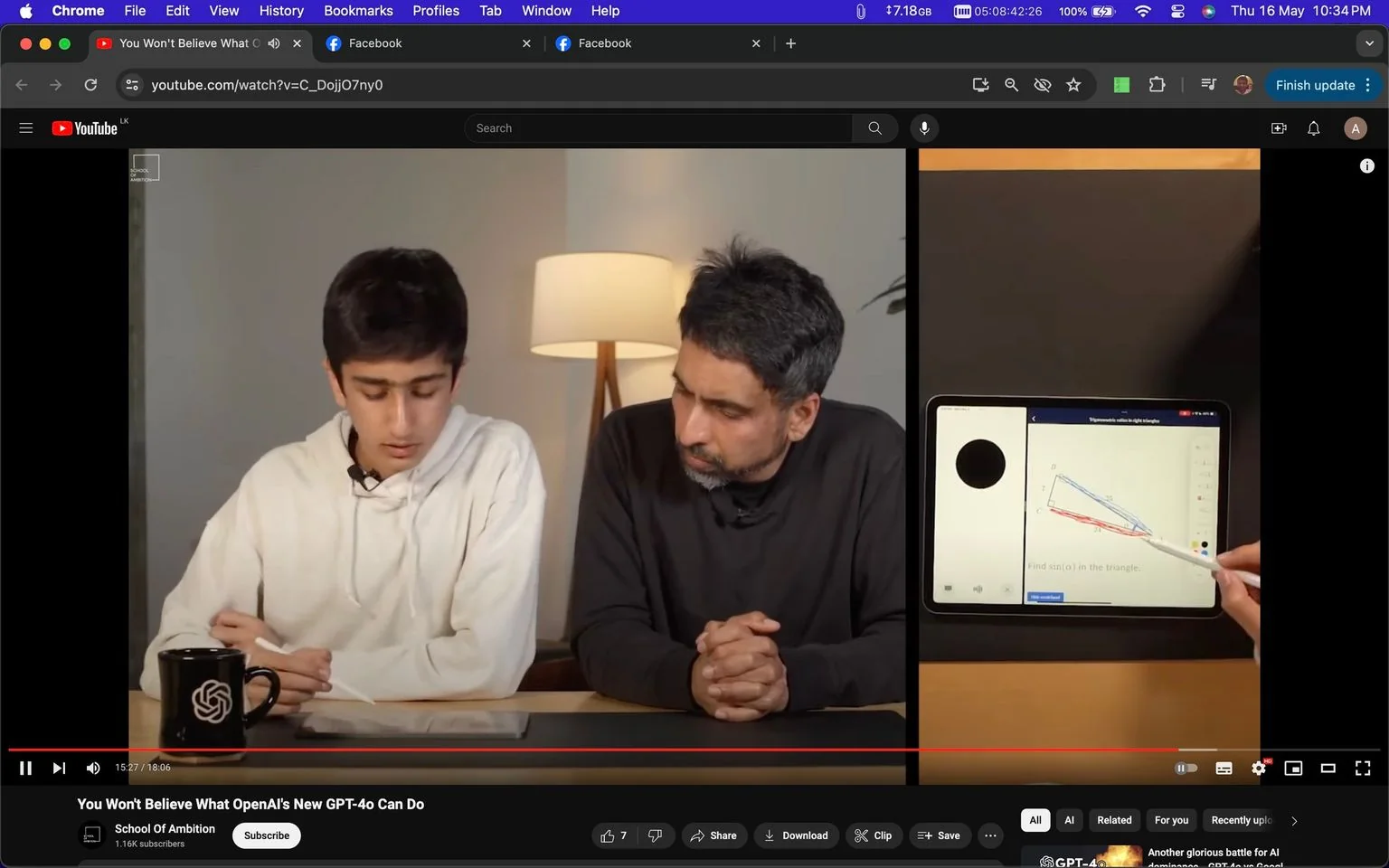Open the Chrome three-dot menu
Screen dimensions: 1389x868
click(x=1368, y=85)
